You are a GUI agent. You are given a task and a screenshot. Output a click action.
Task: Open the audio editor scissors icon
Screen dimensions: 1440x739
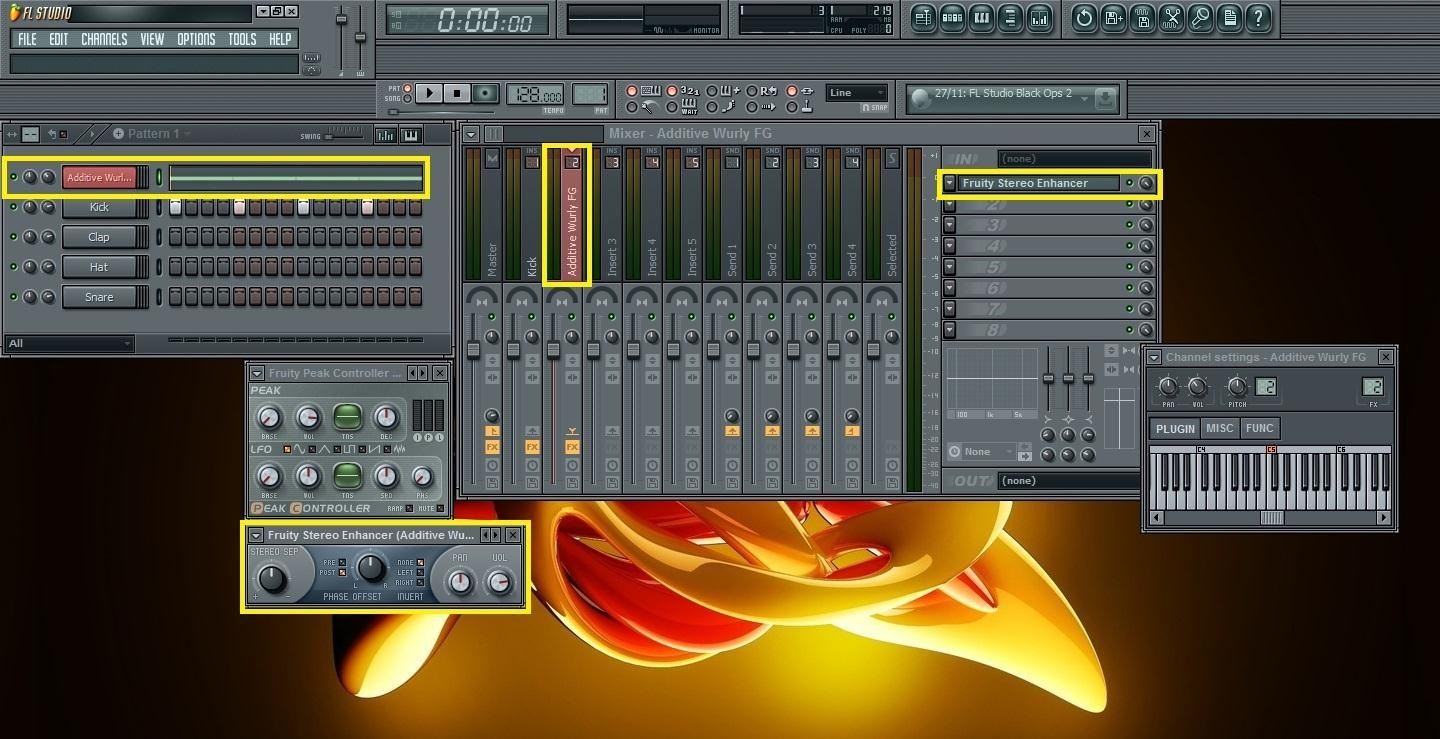tap(1171, 18)
